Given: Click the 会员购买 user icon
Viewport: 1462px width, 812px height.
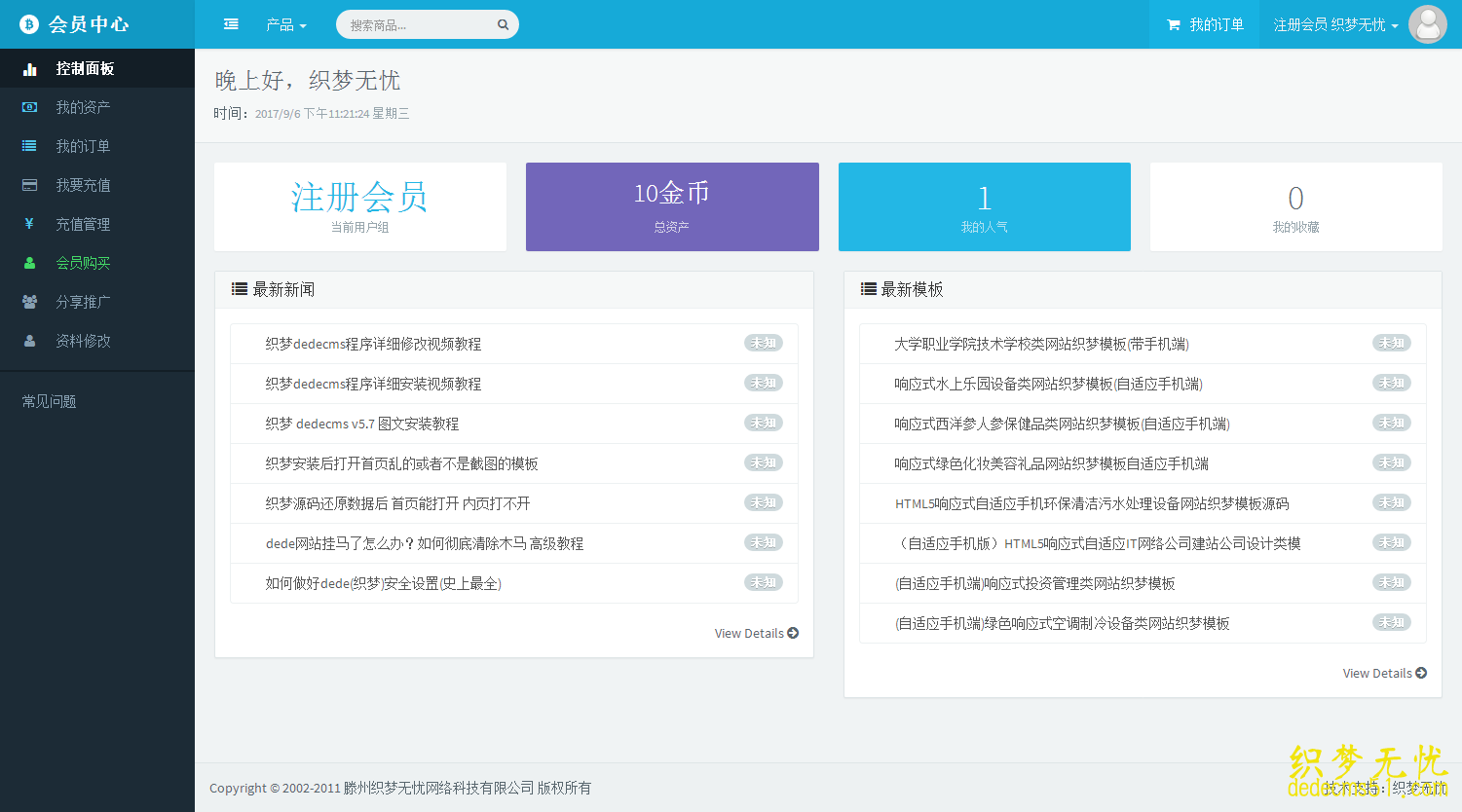Looking at the screenshot, I should [28, 263].
